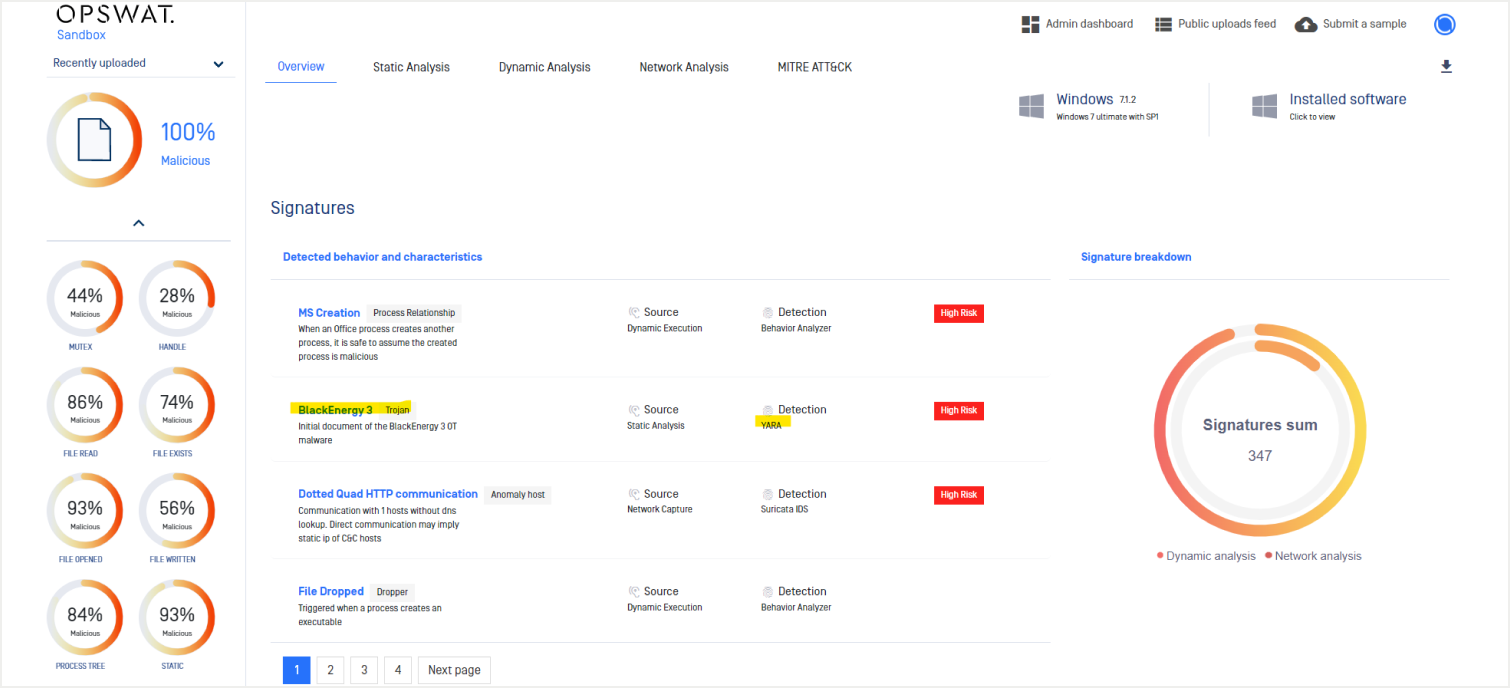Click the Anomaly host tag
The width and height of the screenshot is (1510, 688).
518,495
